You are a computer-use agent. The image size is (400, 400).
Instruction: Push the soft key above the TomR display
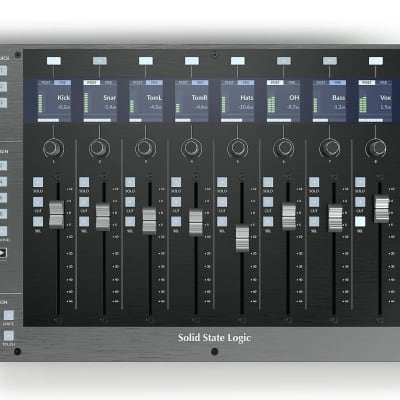pyautogui.click(x=192, y=61)
